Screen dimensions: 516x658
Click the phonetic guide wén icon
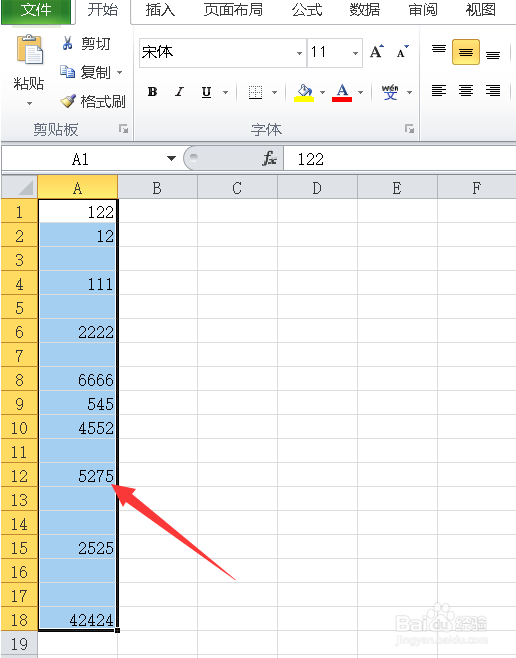click(x=390, y=92)
